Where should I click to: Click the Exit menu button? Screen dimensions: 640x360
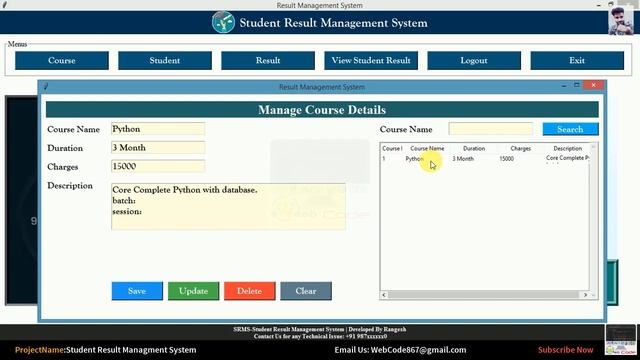tap(577, 60)
